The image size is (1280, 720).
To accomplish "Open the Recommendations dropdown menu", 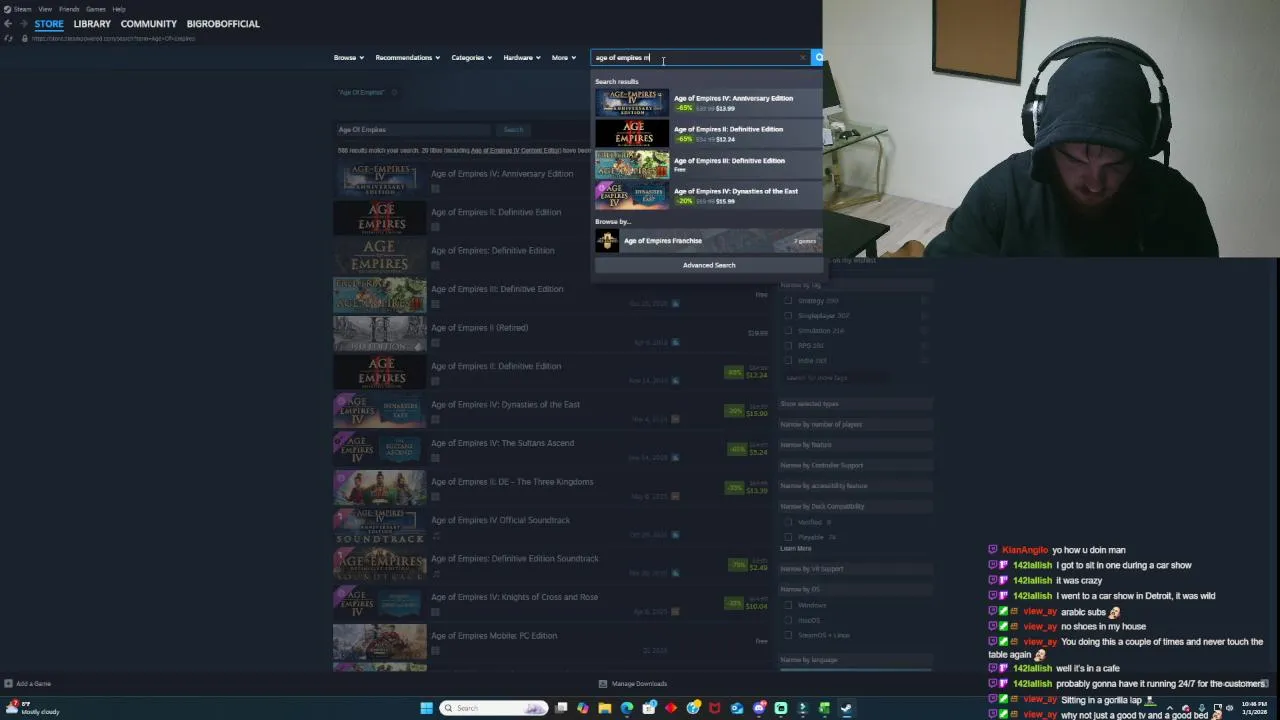I will (x=408, y=58).
